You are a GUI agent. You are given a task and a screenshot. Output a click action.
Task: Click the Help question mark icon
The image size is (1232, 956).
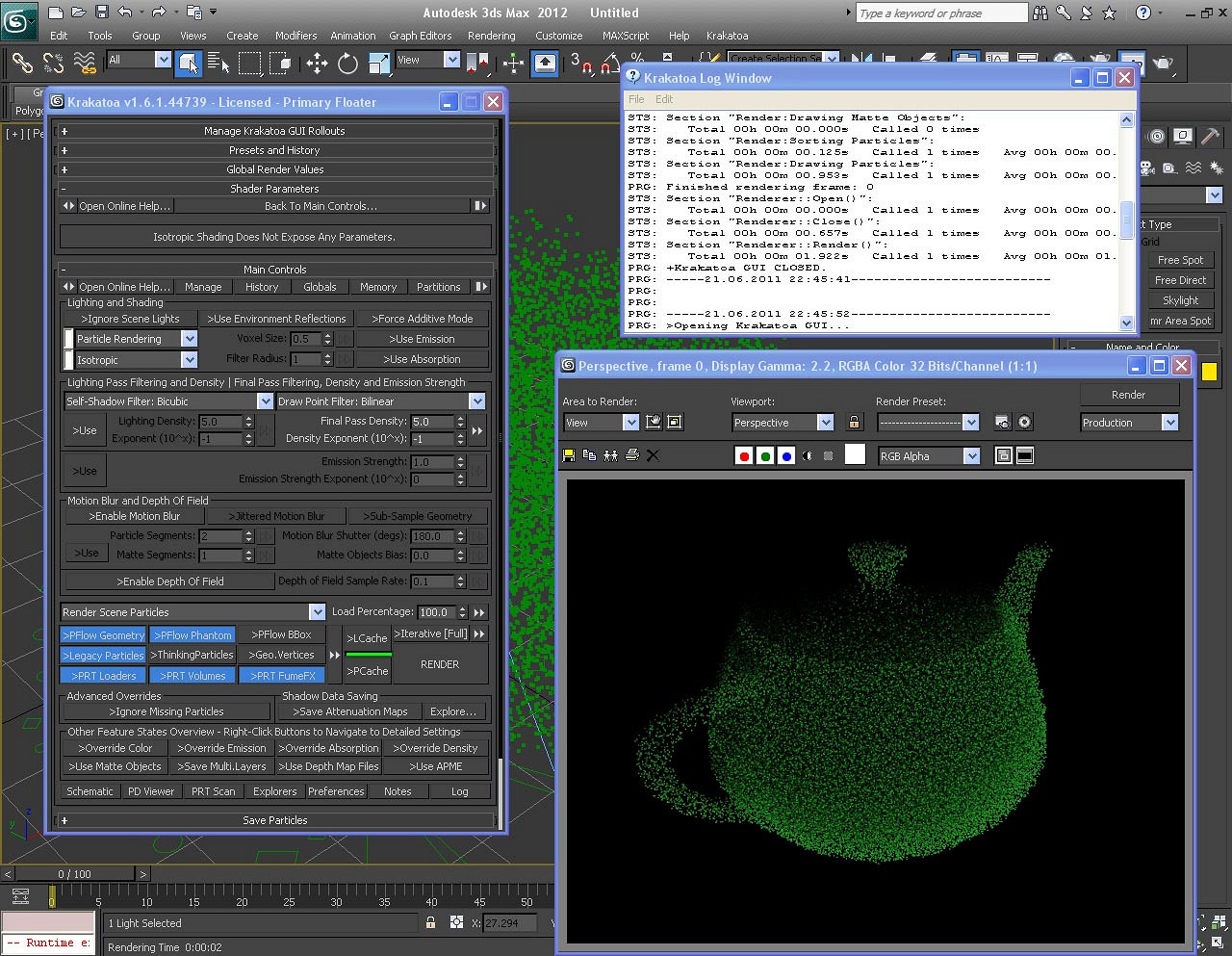pos(1142,13)
